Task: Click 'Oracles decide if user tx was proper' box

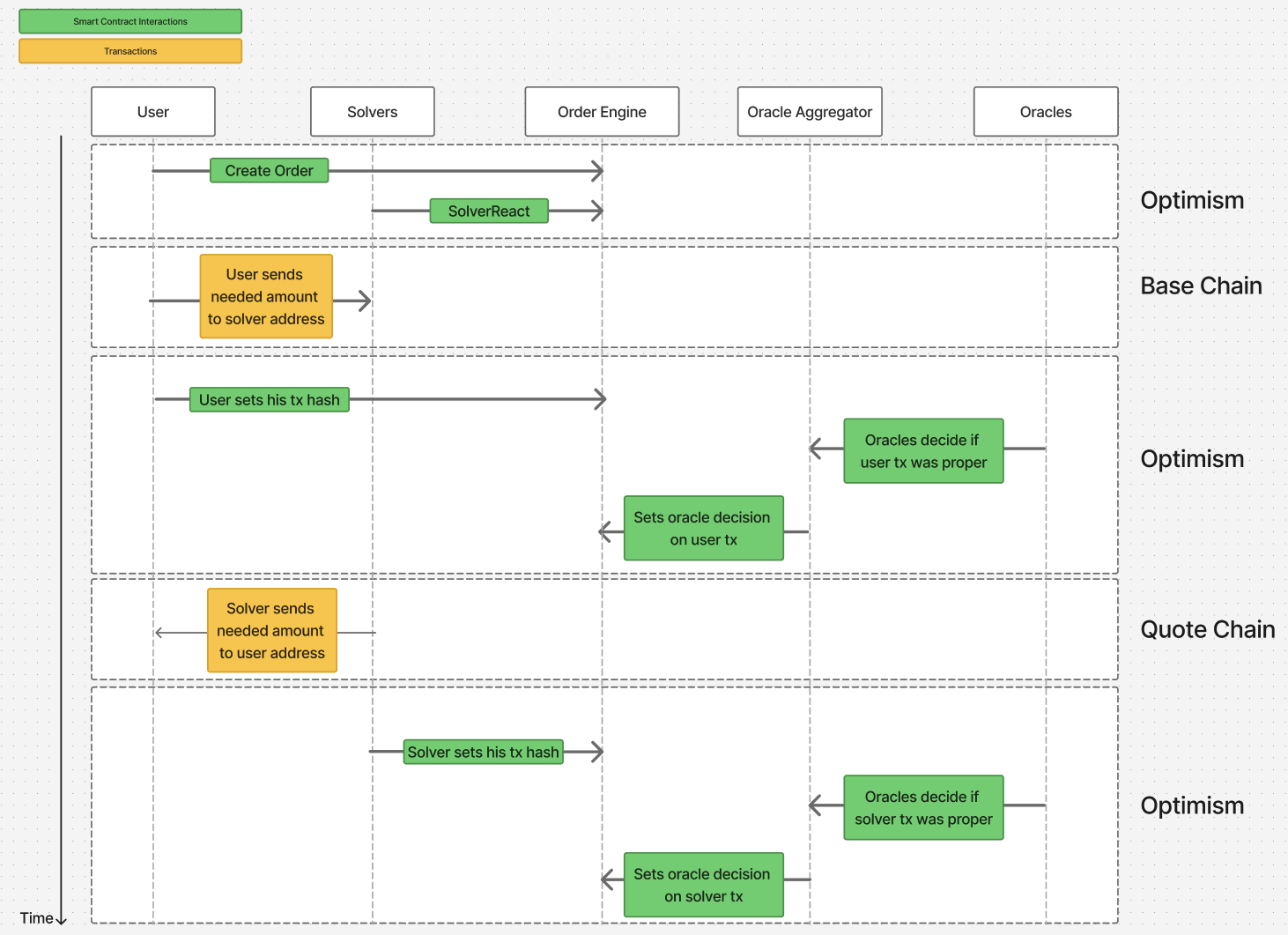Action: pos(923,451)
